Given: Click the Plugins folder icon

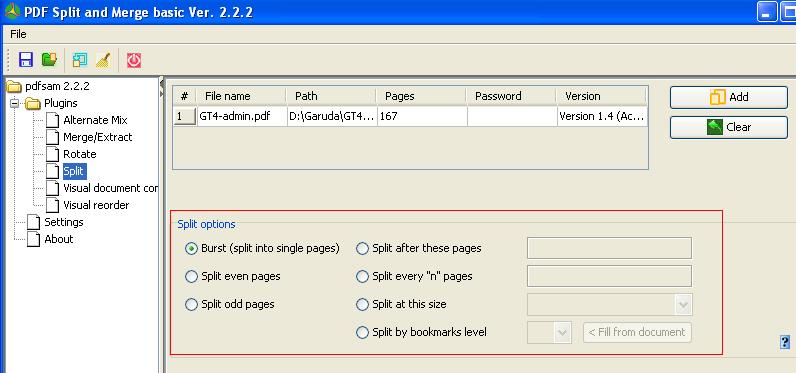Looking at the screenshot, I should pos(33,104).
